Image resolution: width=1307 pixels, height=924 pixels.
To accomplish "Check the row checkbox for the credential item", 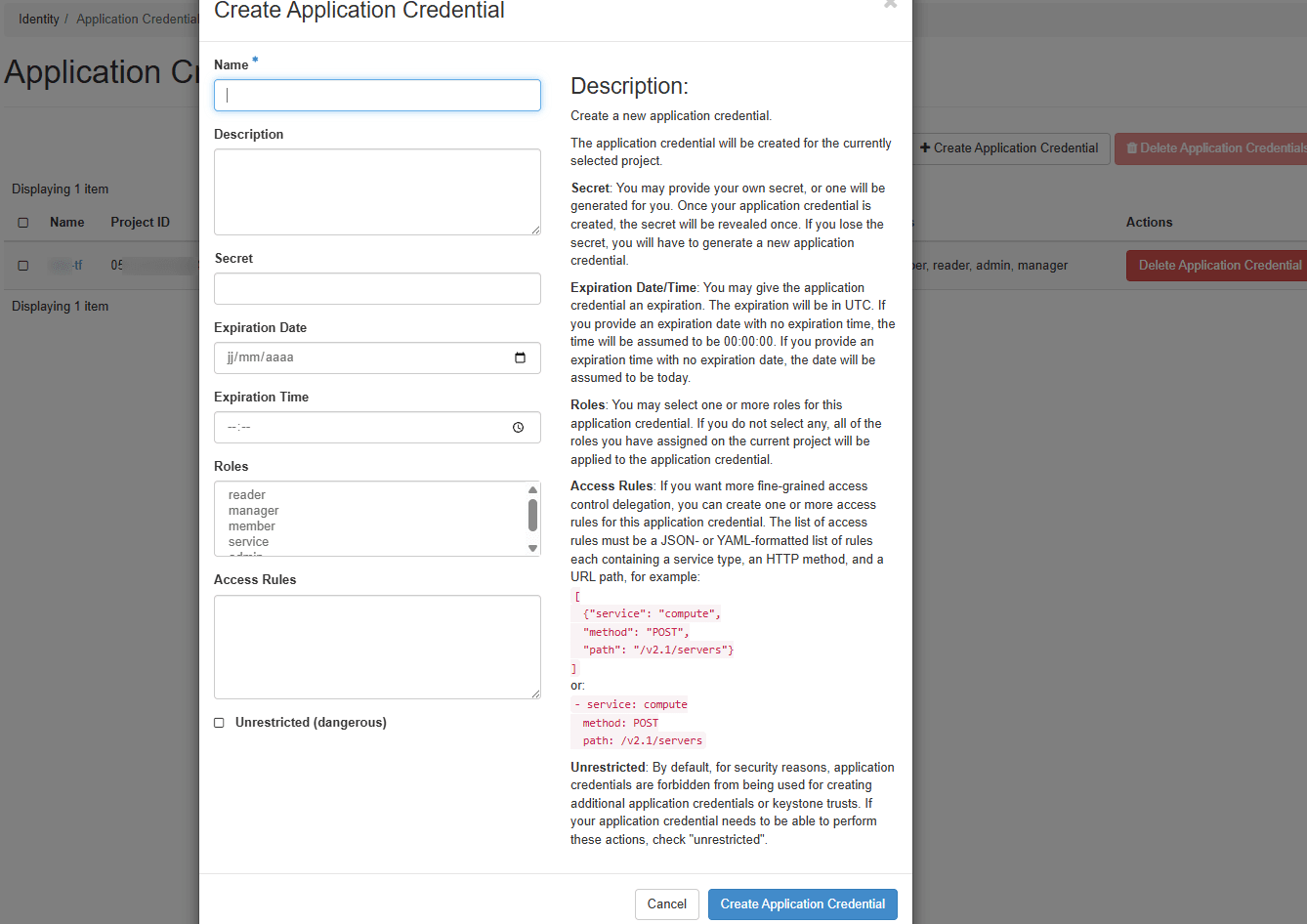I will (x=23, y=266).
